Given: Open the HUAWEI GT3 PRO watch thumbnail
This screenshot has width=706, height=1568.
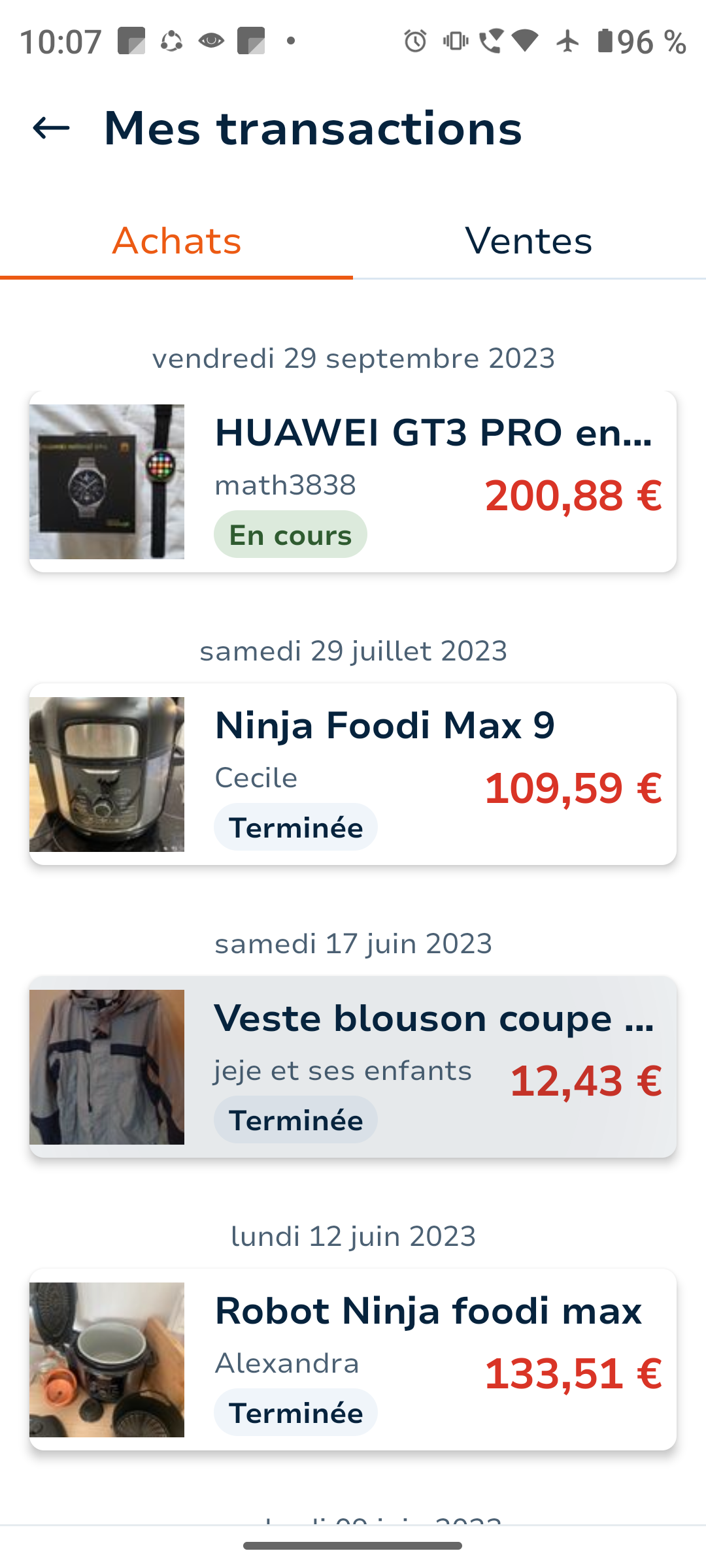Looking at the screenshot, I should [107, 482].
